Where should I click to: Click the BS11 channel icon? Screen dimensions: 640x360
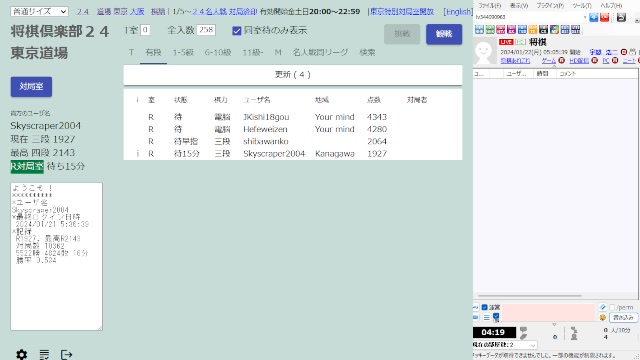click(x=565, y=29)
